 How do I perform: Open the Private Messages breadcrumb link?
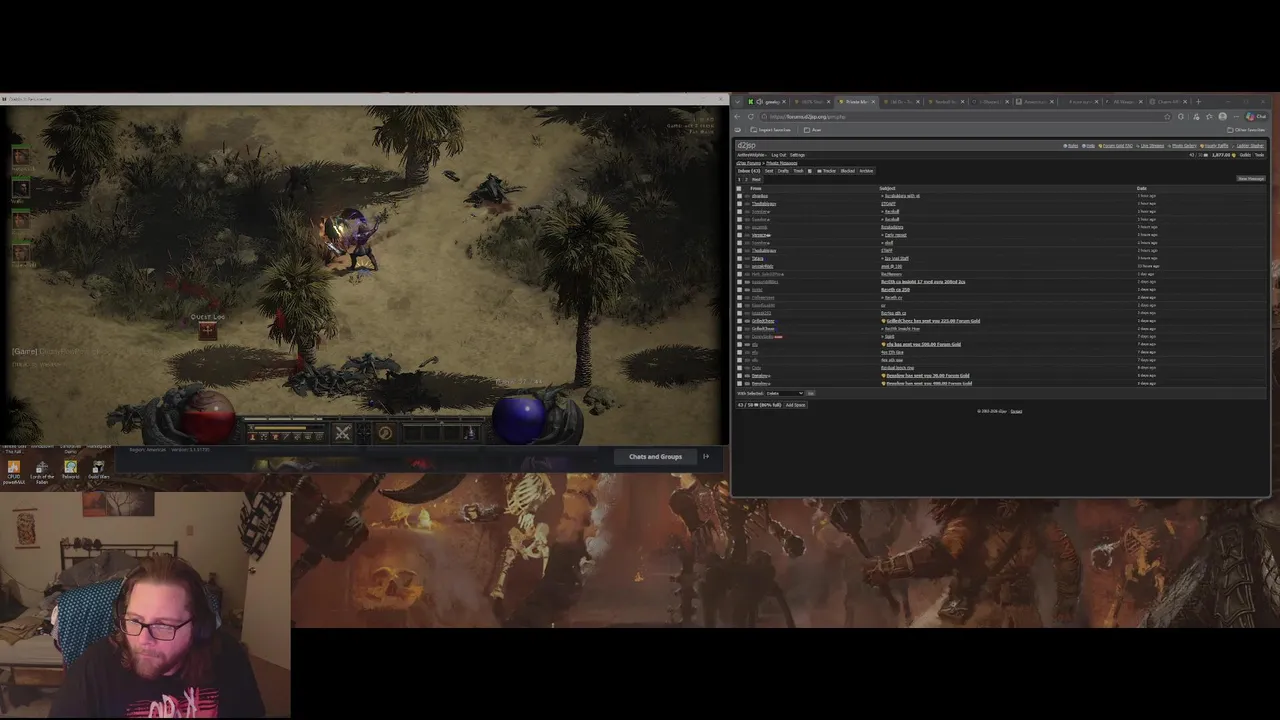tap(782, 163)
